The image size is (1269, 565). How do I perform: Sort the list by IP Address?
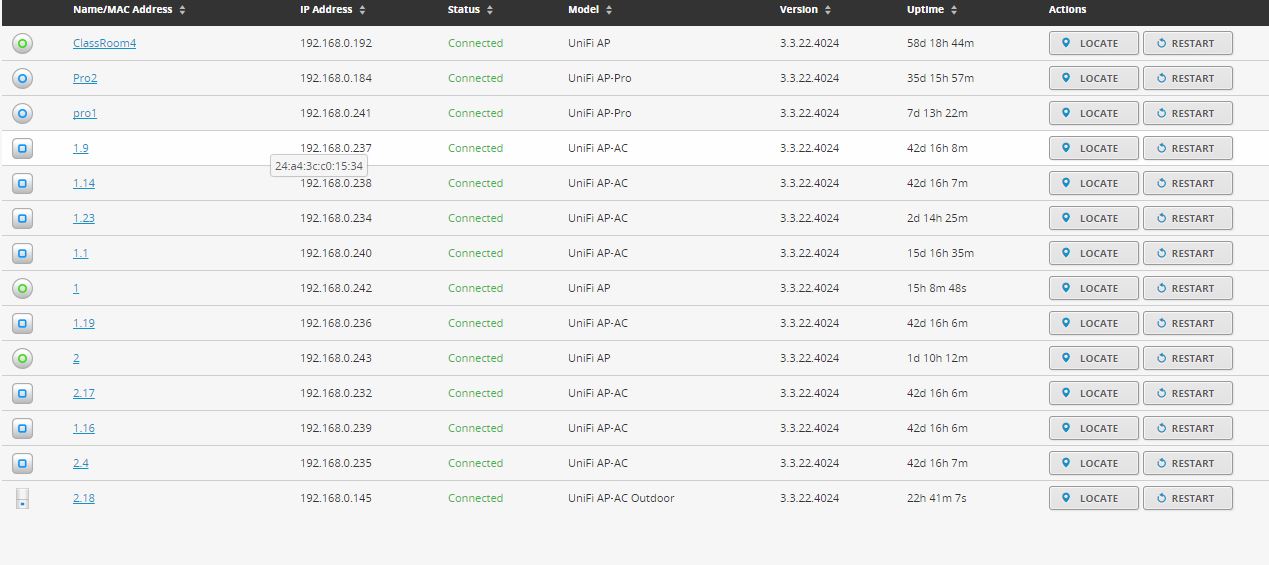click(x=333, y=10)
